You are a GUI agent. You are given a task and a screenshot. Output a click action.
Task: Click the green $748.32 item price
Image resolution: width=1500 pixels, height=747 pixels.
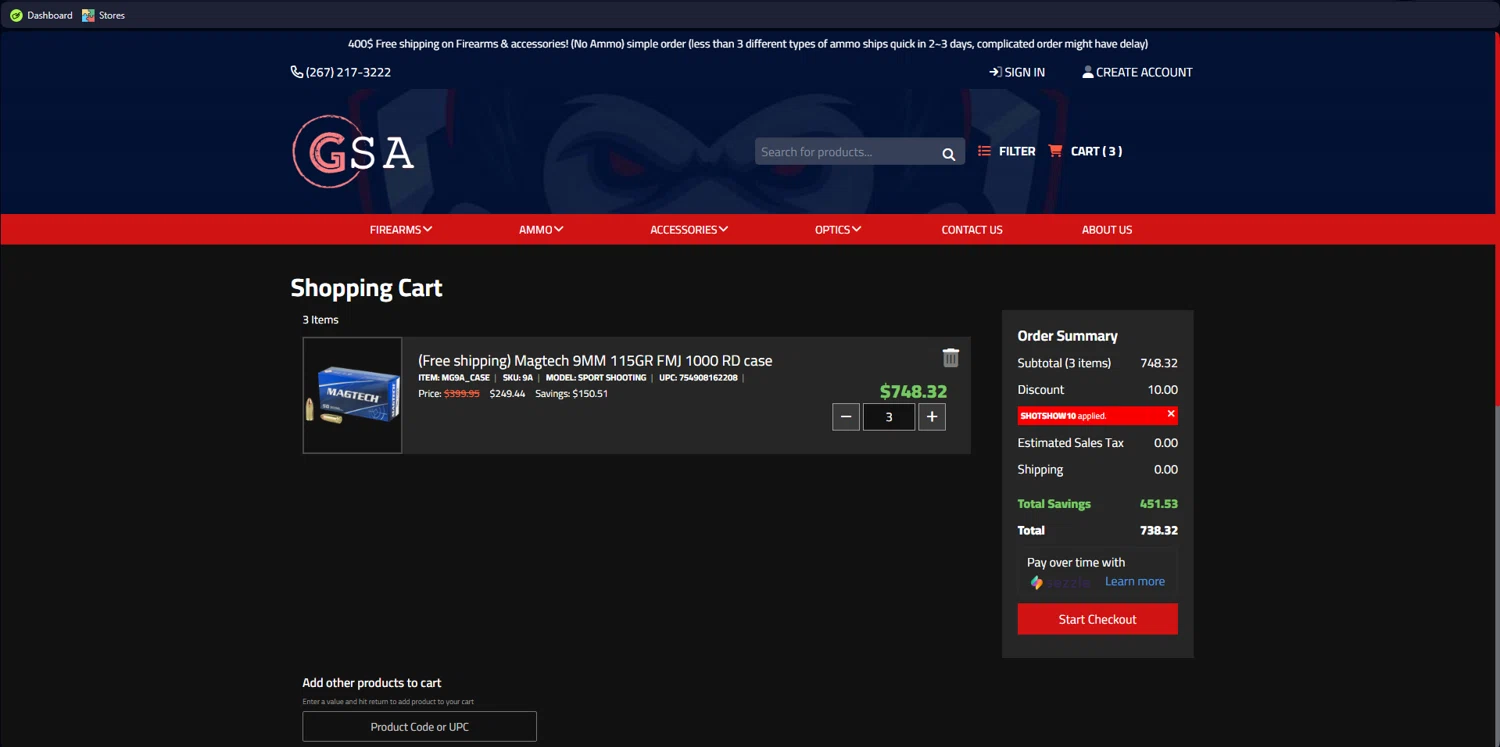click(x=913, y=392)
